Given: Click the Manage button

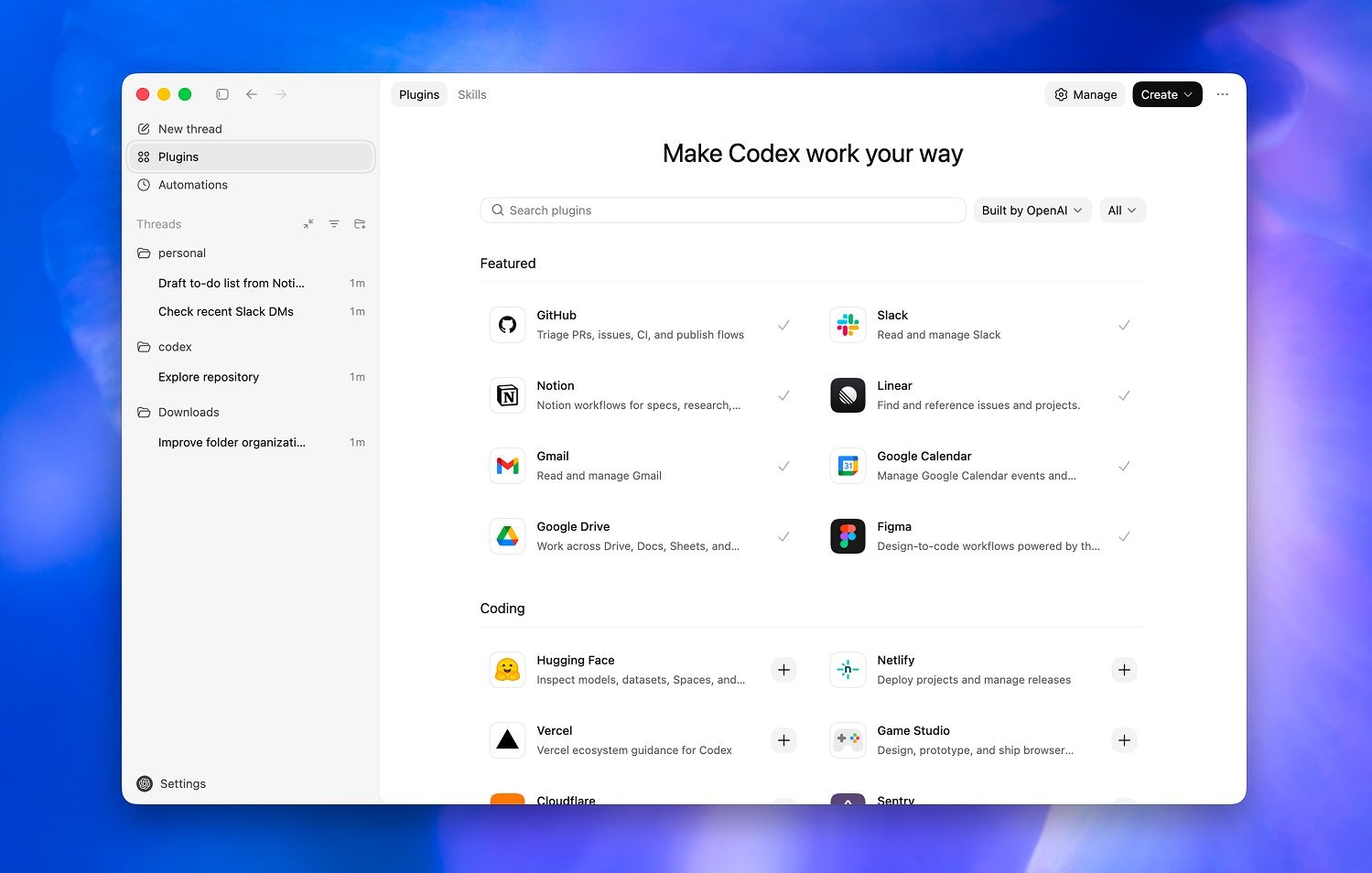Looking at the screenshot, I should [x=1085, y=94].
